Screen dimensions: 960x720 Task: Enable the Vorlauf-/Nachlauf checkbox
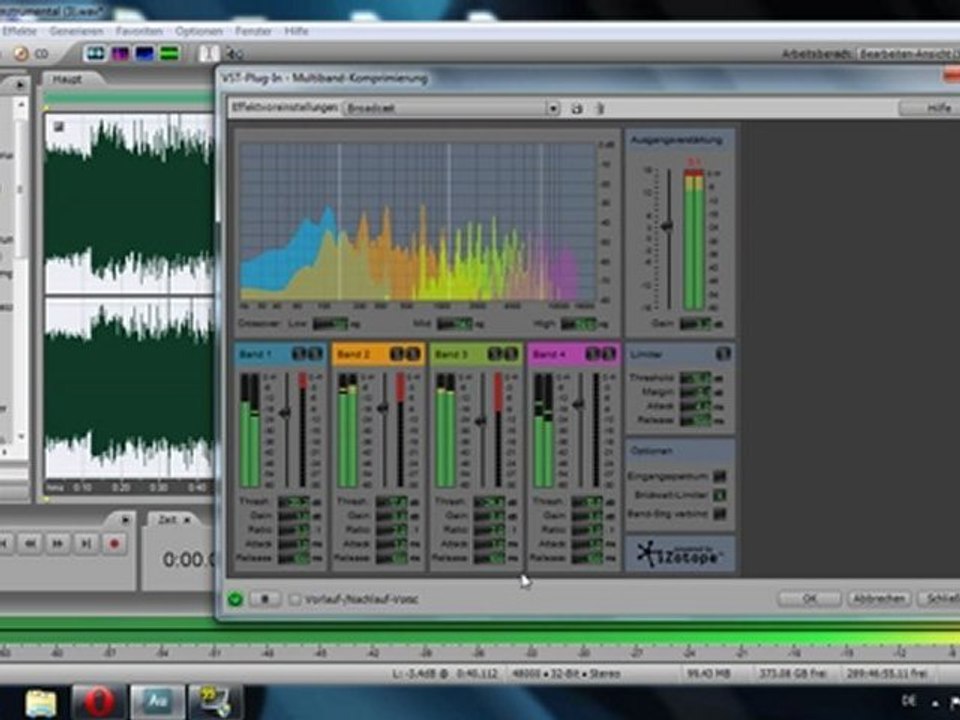pos(295,599)
